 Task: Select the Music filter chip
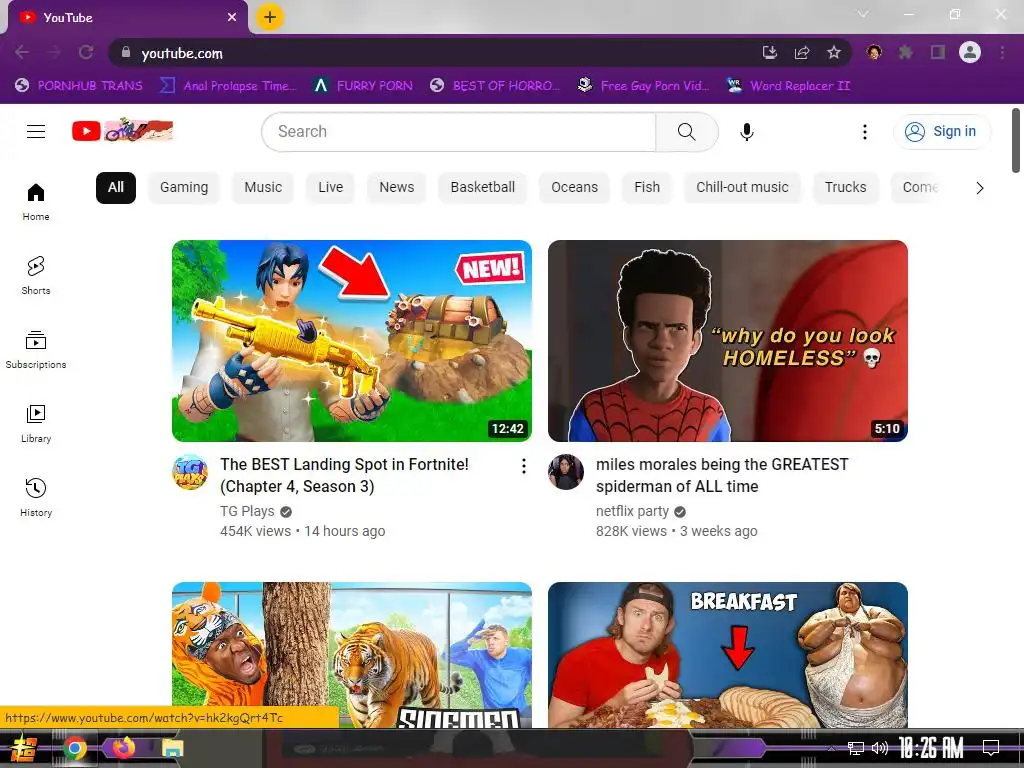263,187
